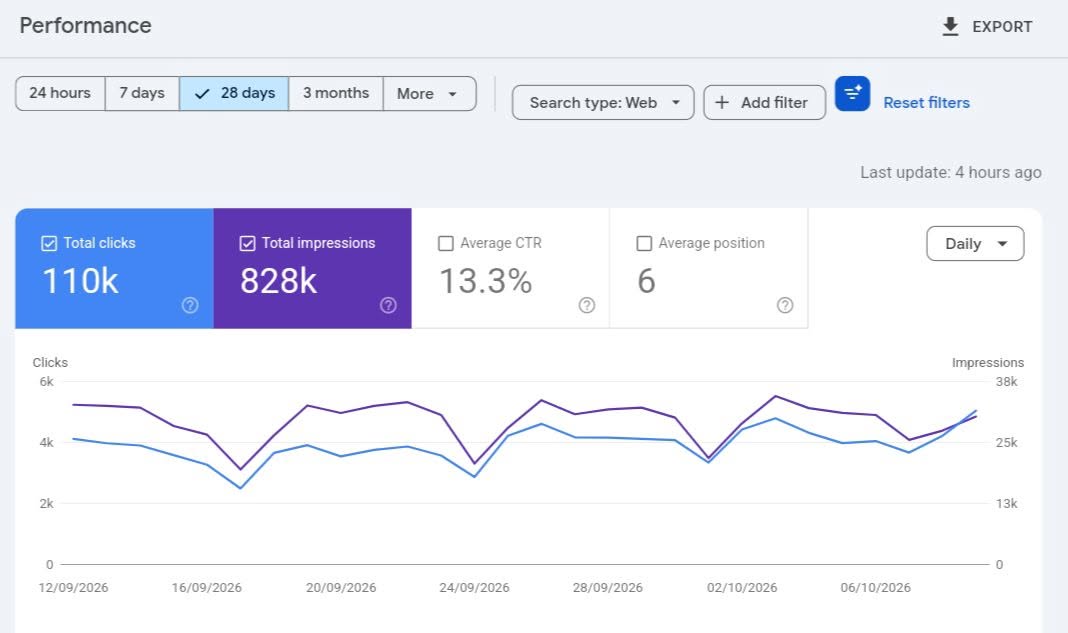Click the 38k impressions axis label
Image resolution: width=1068 pixels, height=633 pixels.
tap(1007, 382)
